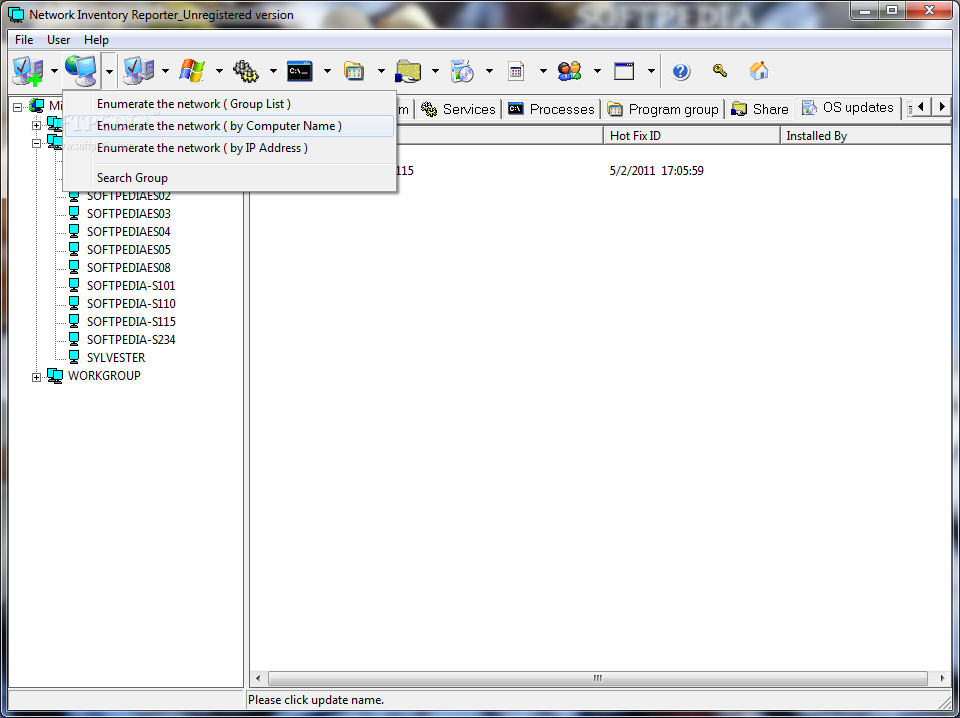The height and width of the screenshot is (718, 960).
Task: Select the Search Group menu entry
Action: point(229,178)
